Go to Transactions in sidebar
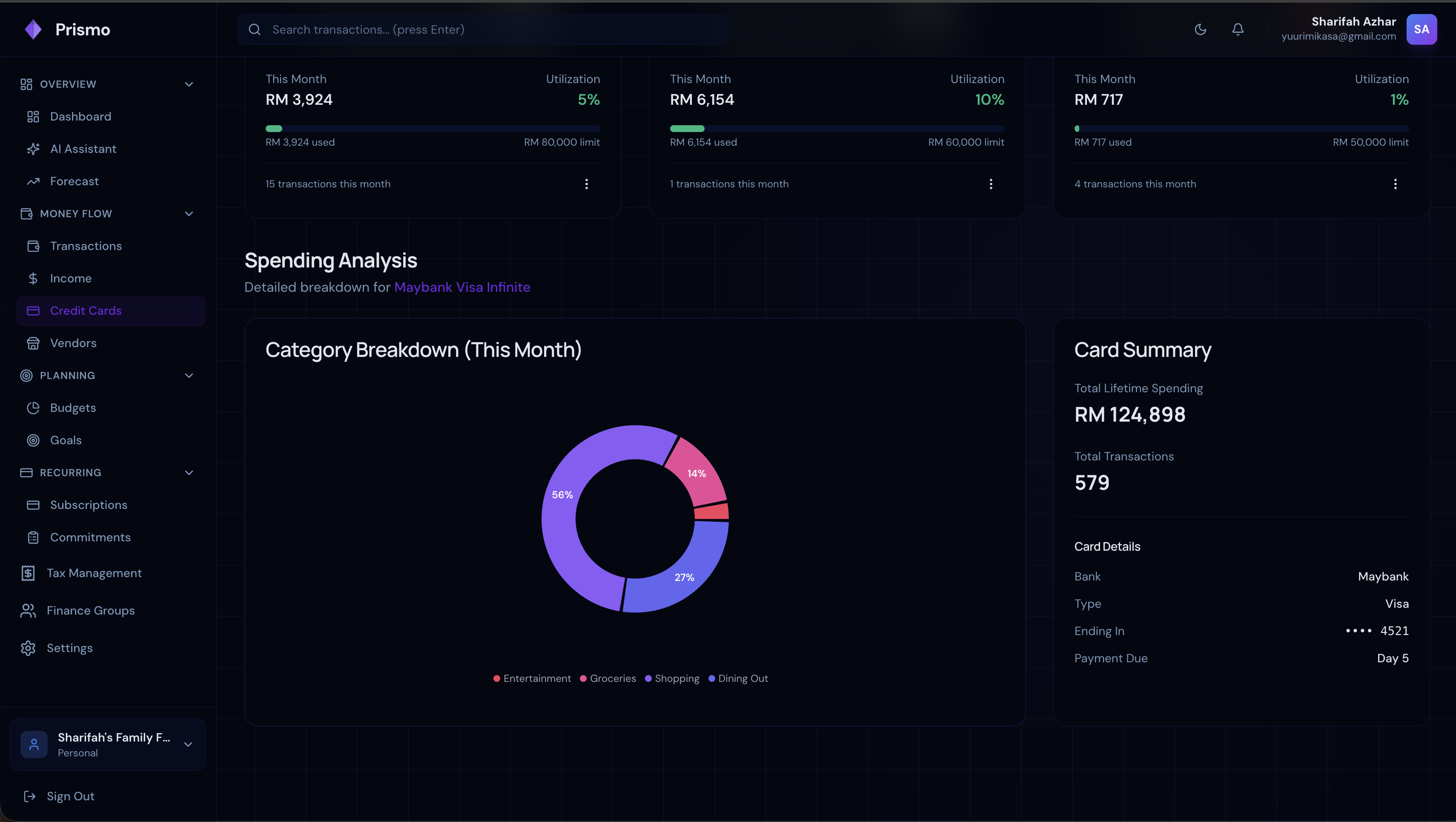Viewport: 1456px width, 822px height. pyautogui.click(x=85, y=246)
